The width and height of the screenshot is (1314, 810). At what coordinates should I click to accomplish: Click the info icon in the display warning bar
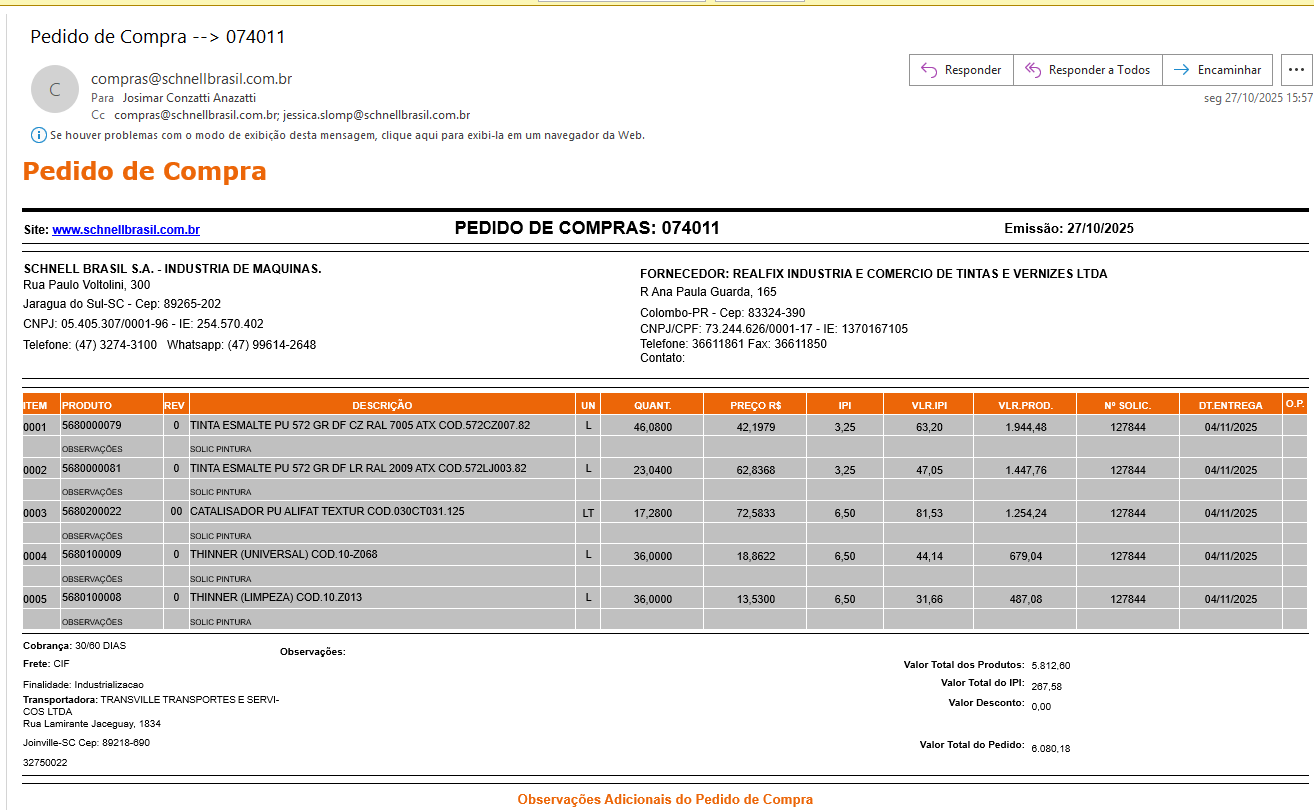point(38,135)
